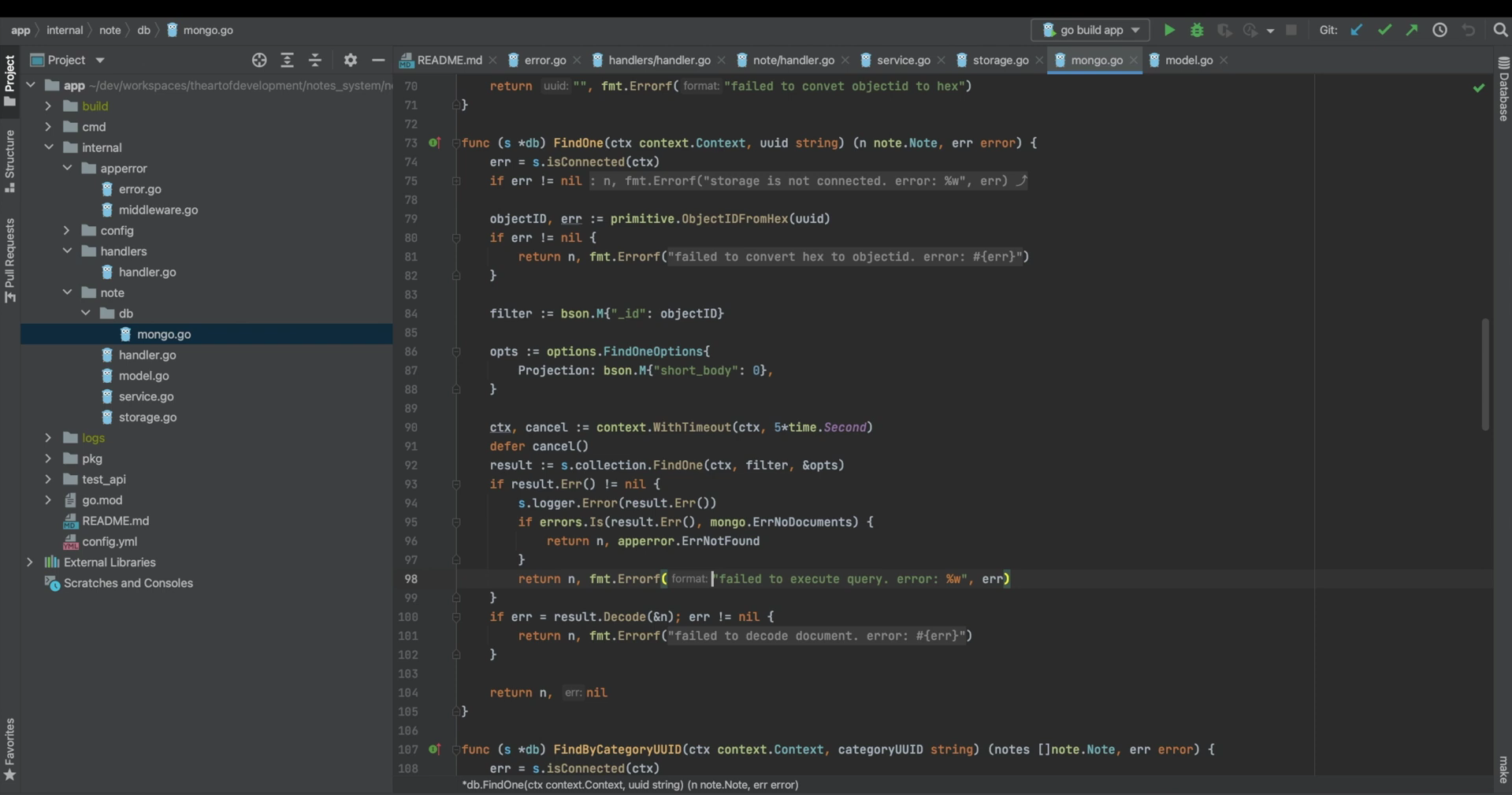This screenshot has height=795, width=1512.
Task: Collapse the internal folder
Action: 48,147
